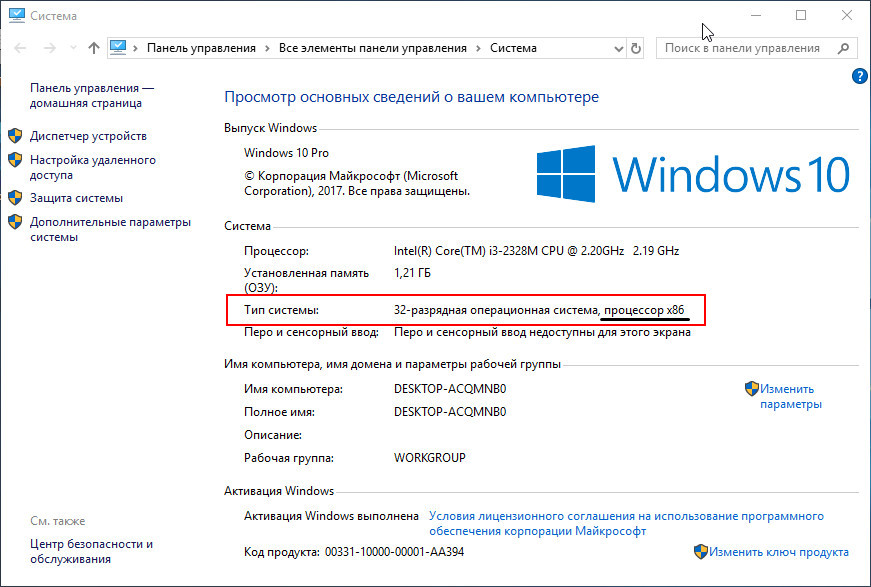Minimize the Система window
This screenshot has width=871, height=587.
point(755,16)
